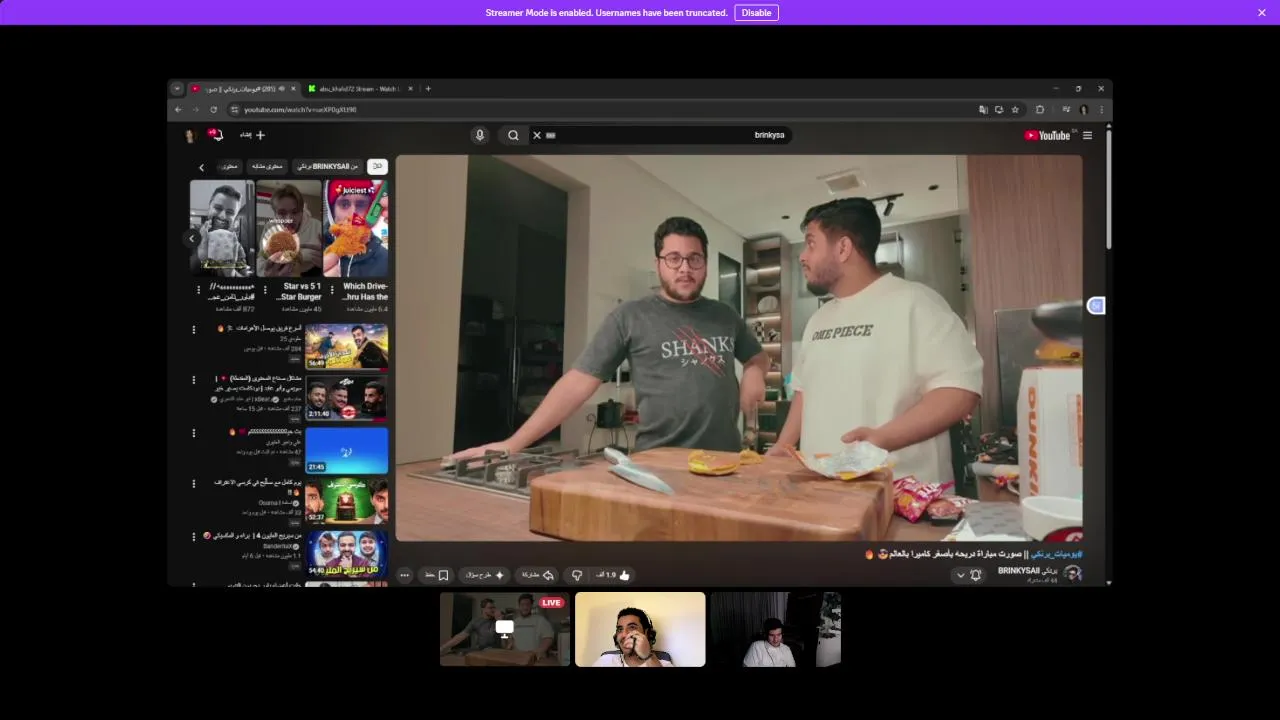Show more filter chips with arrow
This screenshot has height=720, width=1280.
click(201, 167)
